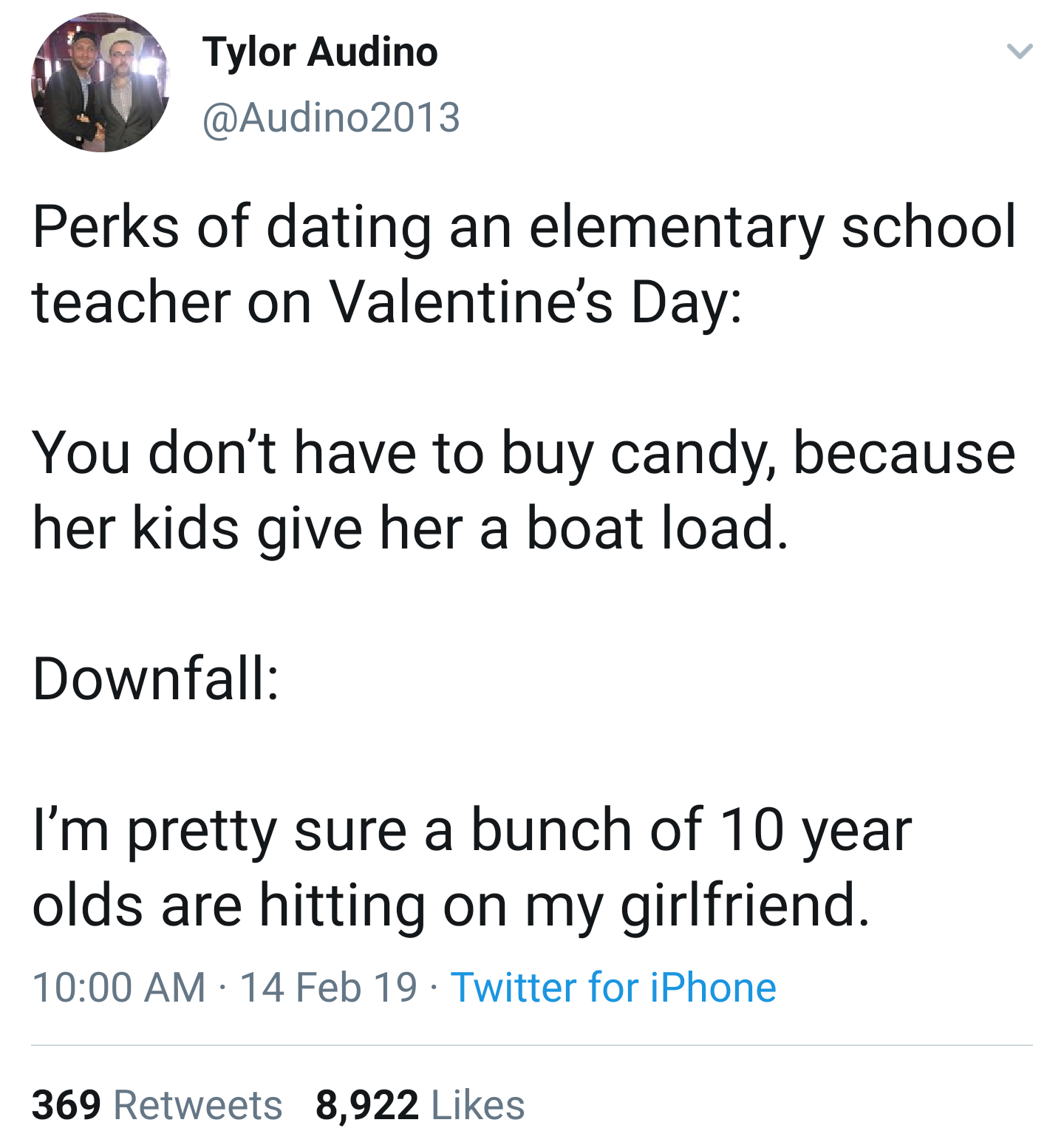
Task: Click the 'You don't have to buy candy' line
Action: 524,452
